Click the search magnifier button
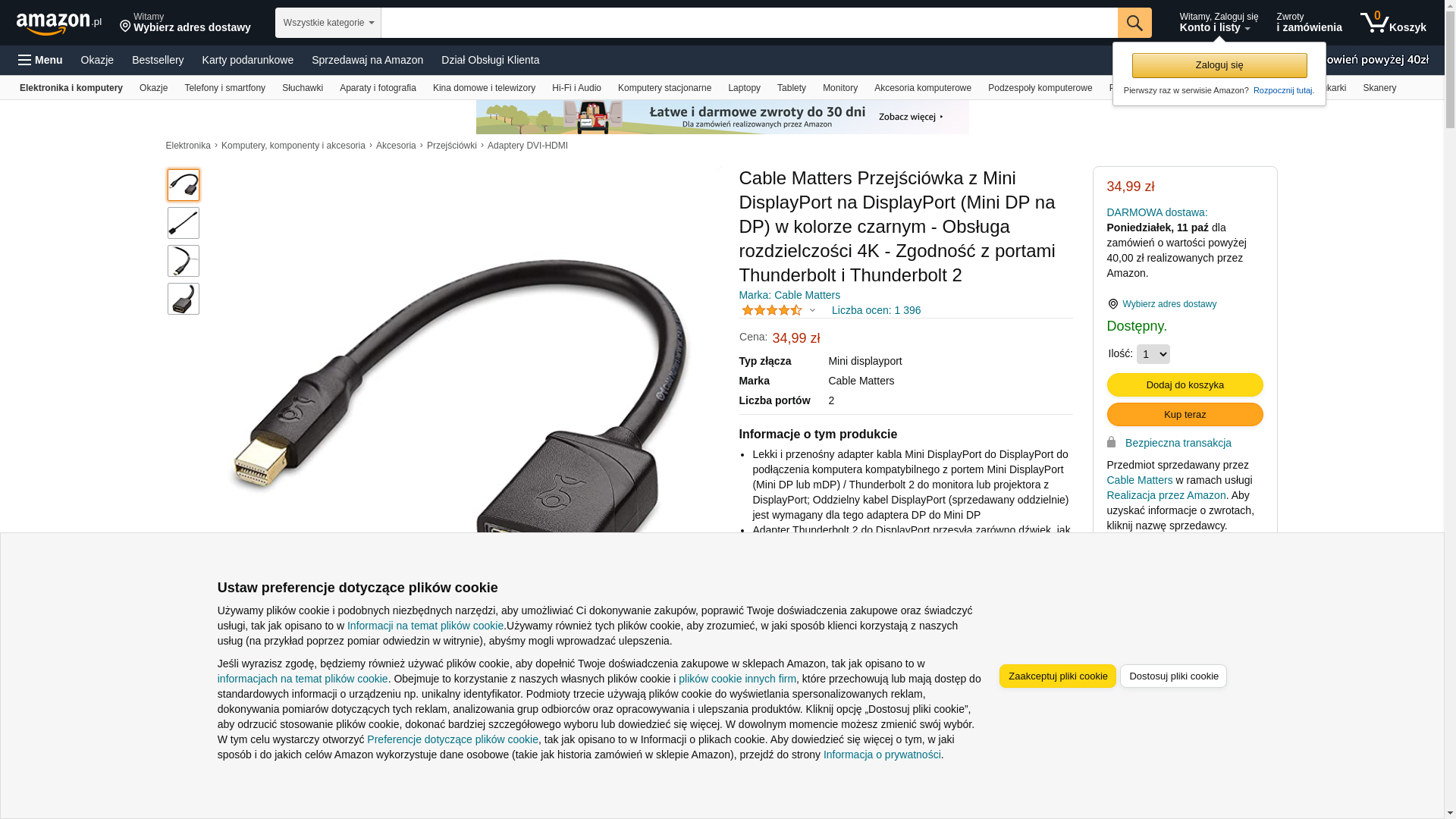The width and height of the screenshot is (1456, 819). [1134, 23]
